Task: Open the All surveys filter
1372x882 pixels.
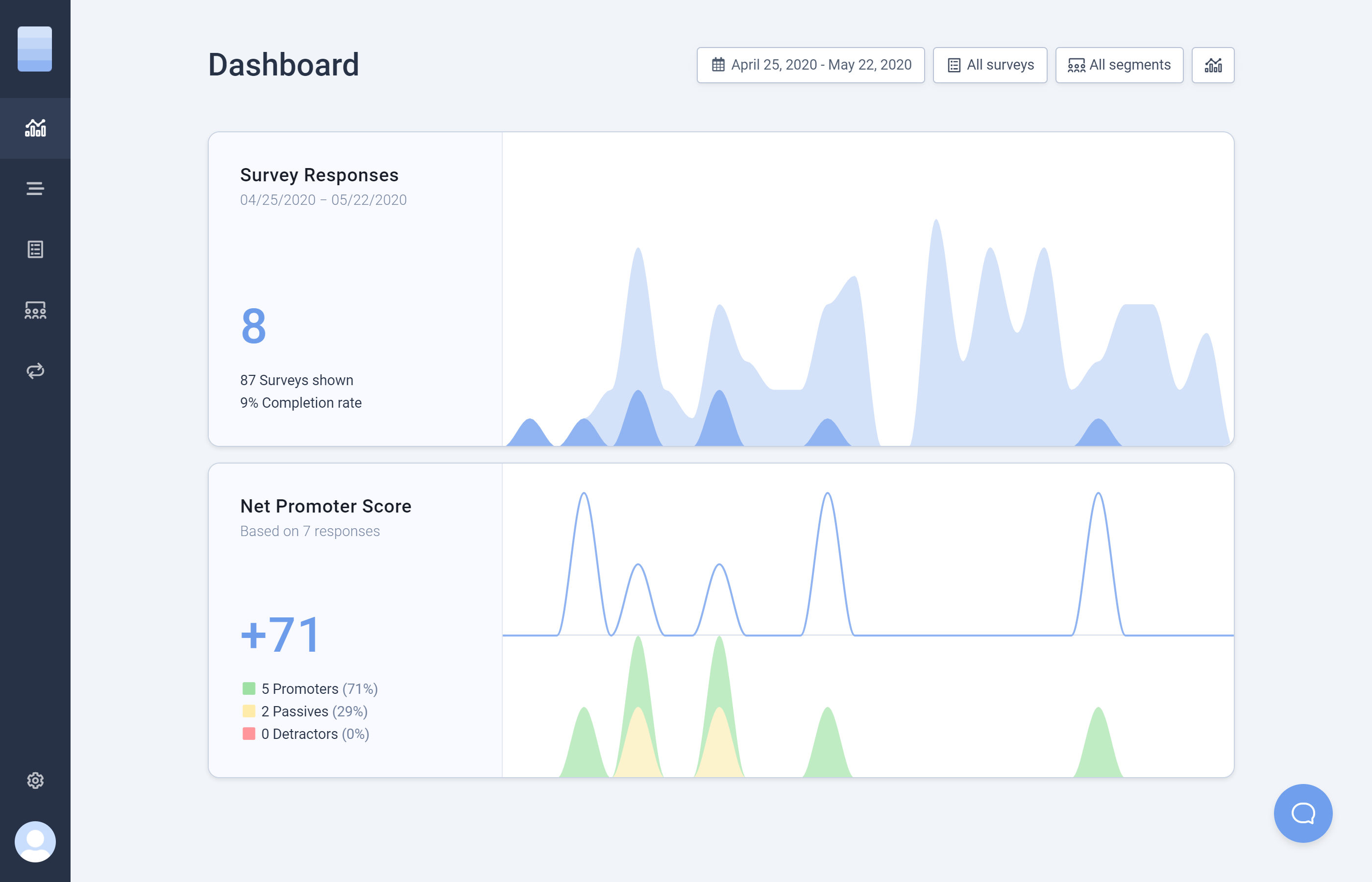Action: click(990, 65)
